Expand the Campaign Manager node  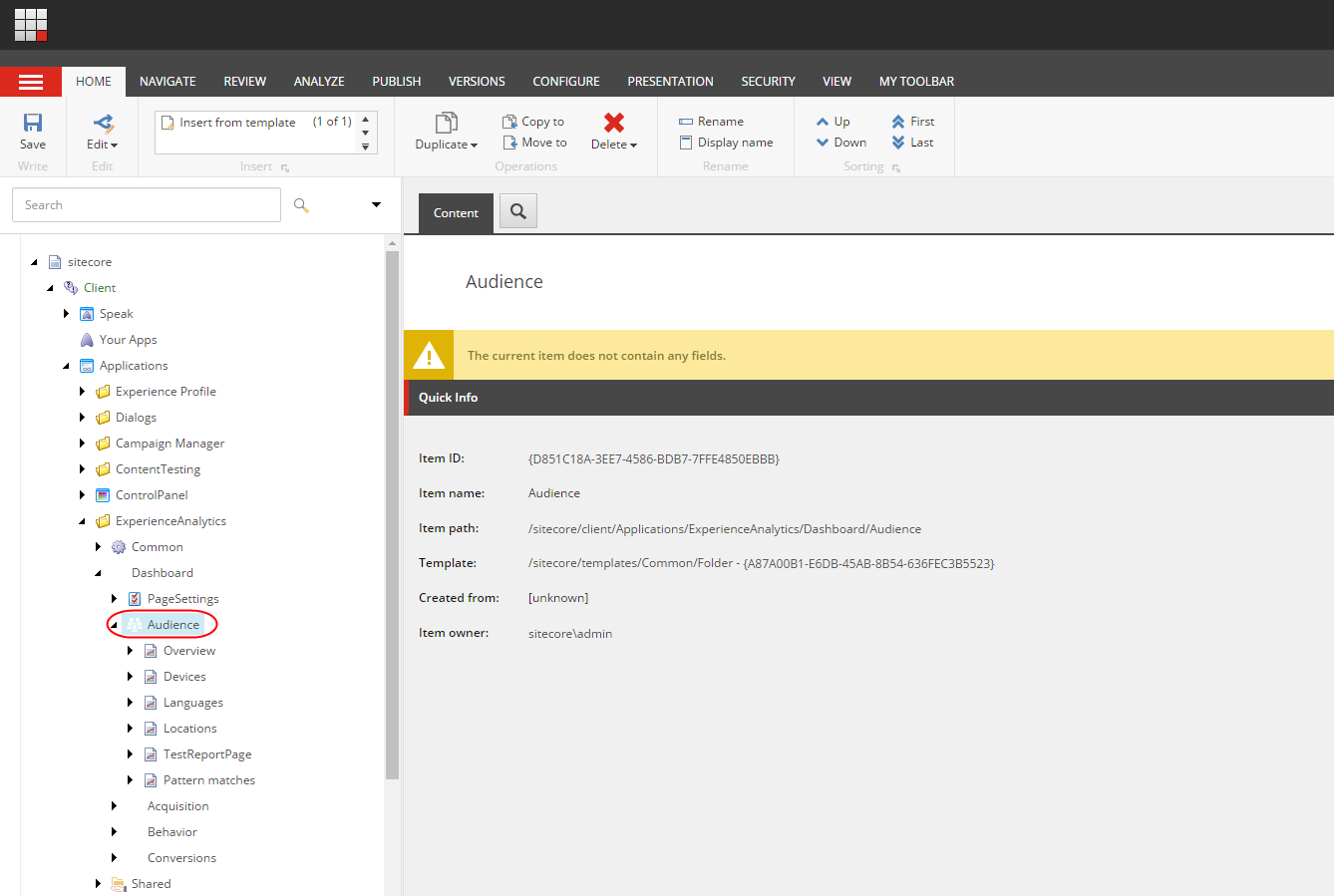(82, 444)
